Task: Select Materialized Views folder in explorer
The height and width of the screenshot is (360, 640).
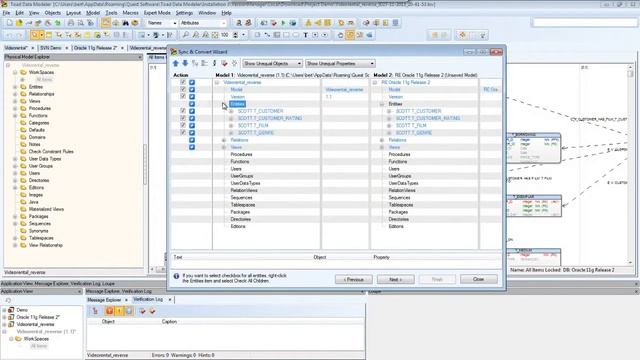Action: pos(46,209)
